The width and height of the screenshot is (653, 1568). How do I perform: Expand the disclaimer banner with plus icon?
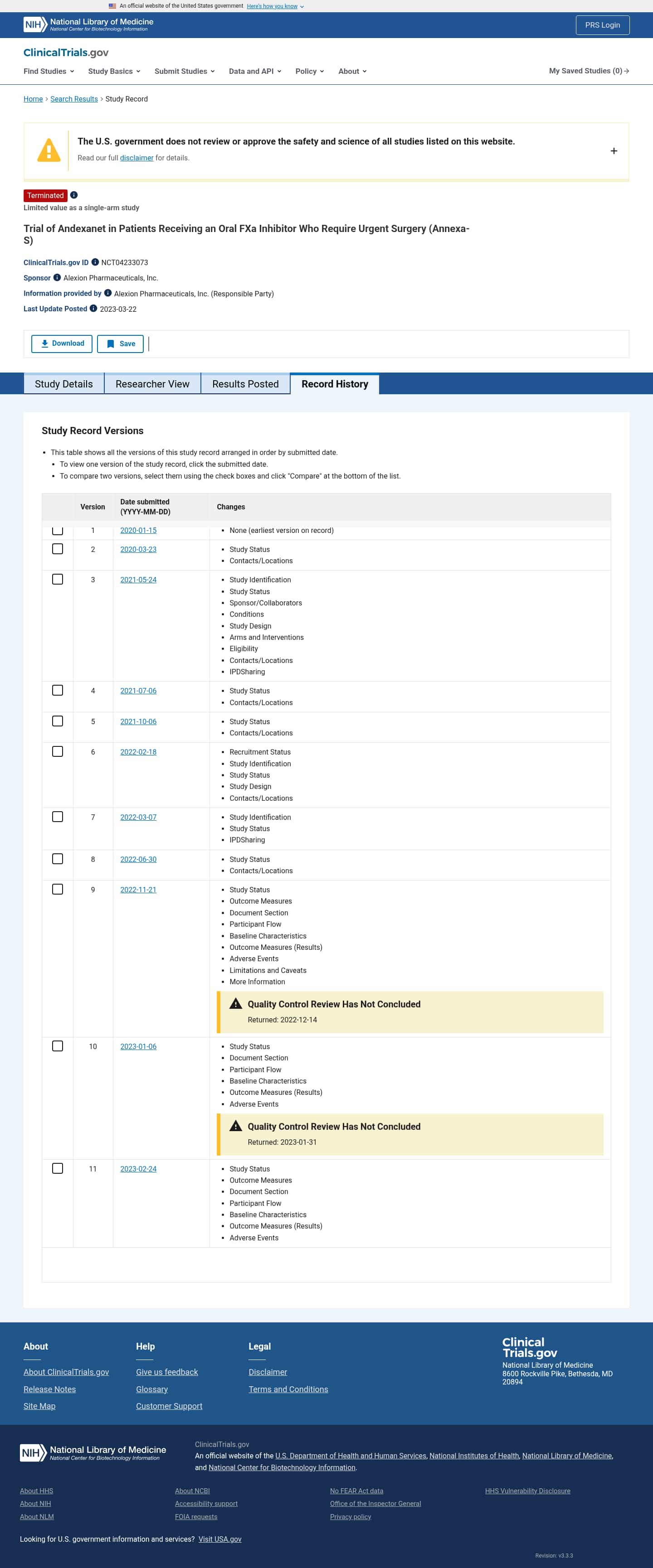click(614, 151)
